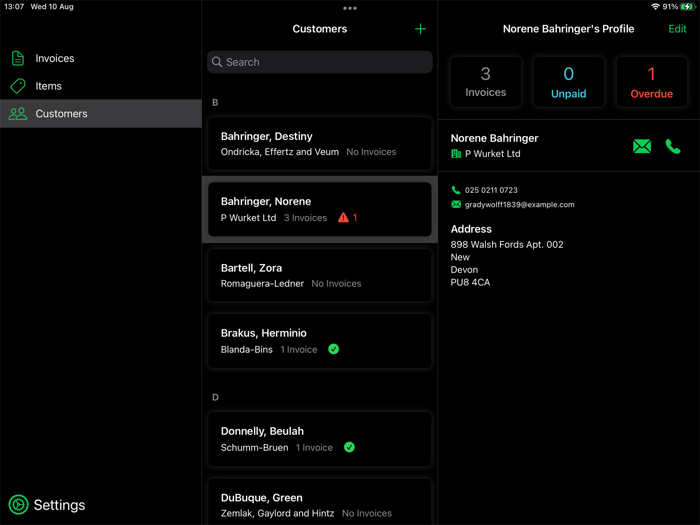Click the section header letter B
This screenshot has height=525, width=700.
[x=215, y=103]
